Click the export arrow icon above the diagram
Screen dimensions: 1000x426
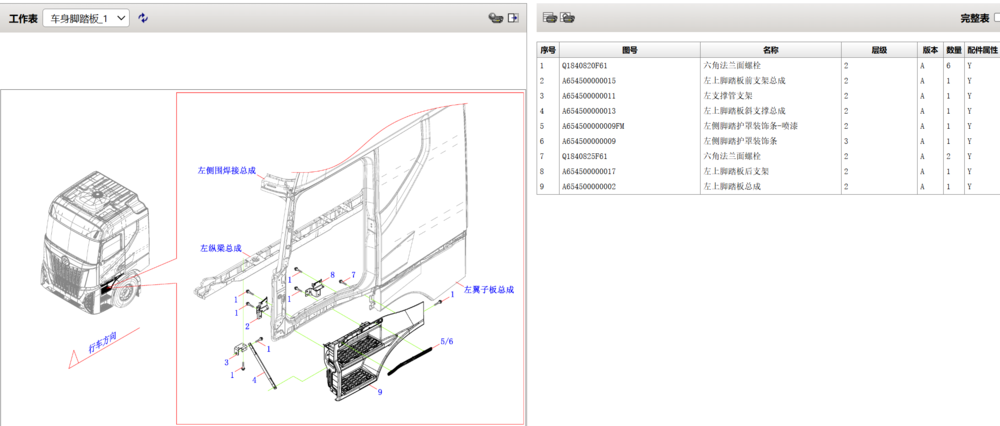click(513, 18)
